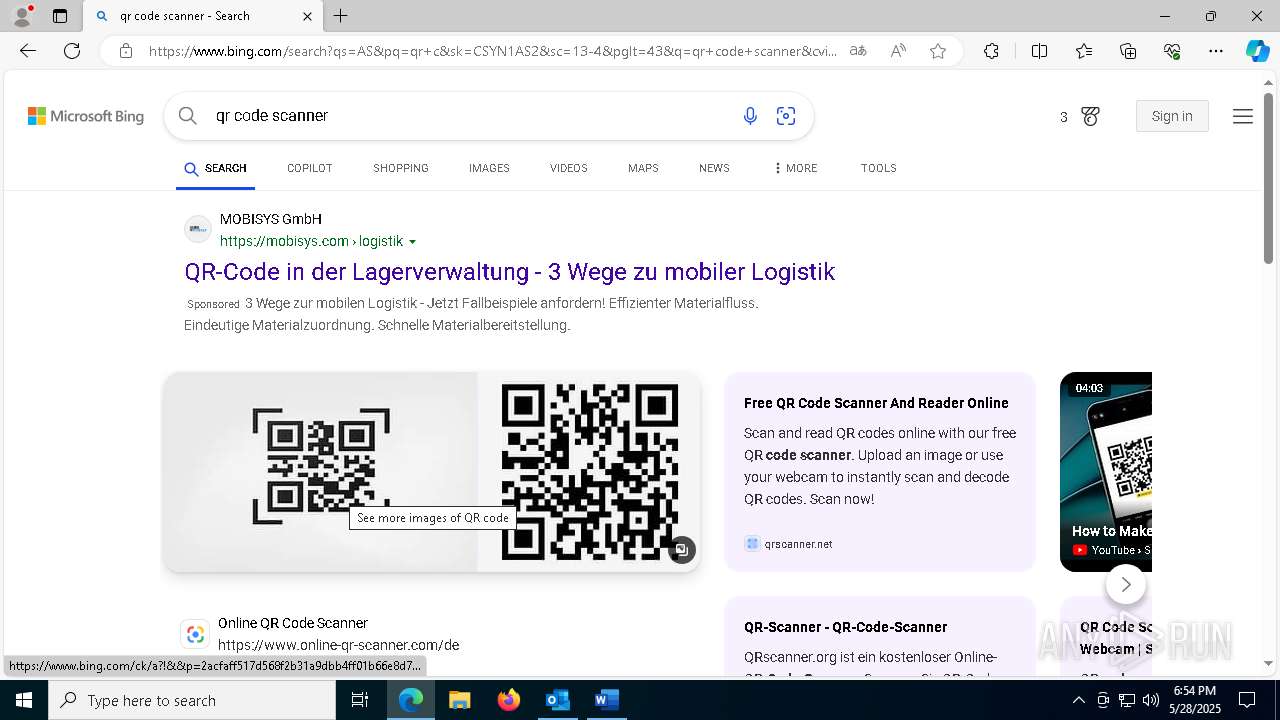
Task: Go to the Microsoft Bing homepage logo
Action: click(x=86, y=116)
